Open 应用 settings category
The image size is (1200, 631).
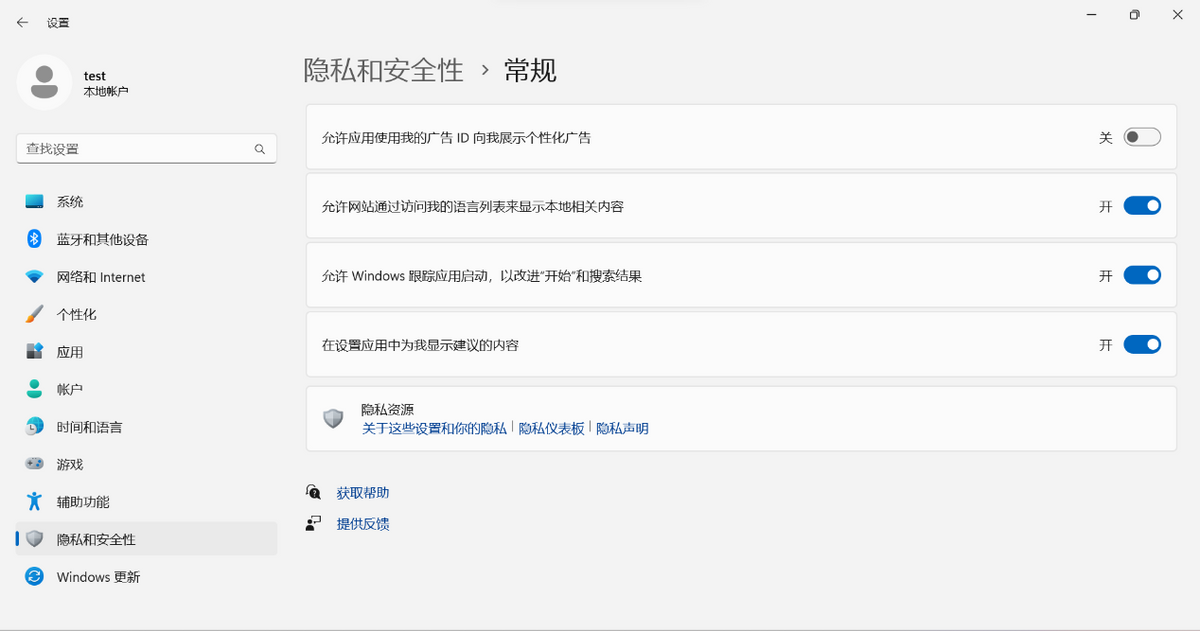[147, 352]
